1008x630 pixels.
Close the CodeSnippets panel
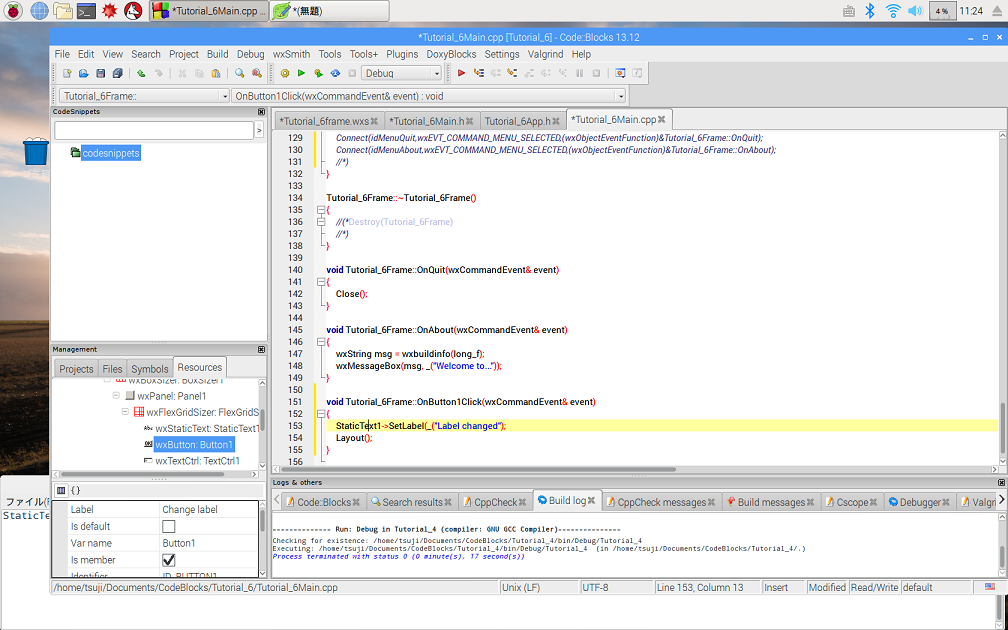click(x=261, y=112)
